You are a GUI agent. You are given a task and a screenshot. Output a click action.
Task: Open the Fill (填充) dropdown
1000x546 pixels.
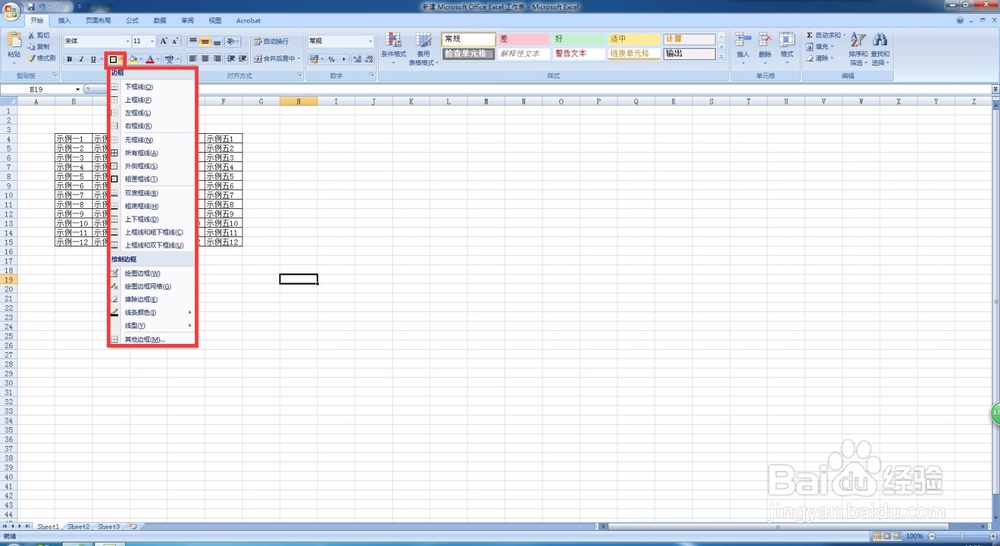click(820, 47)
